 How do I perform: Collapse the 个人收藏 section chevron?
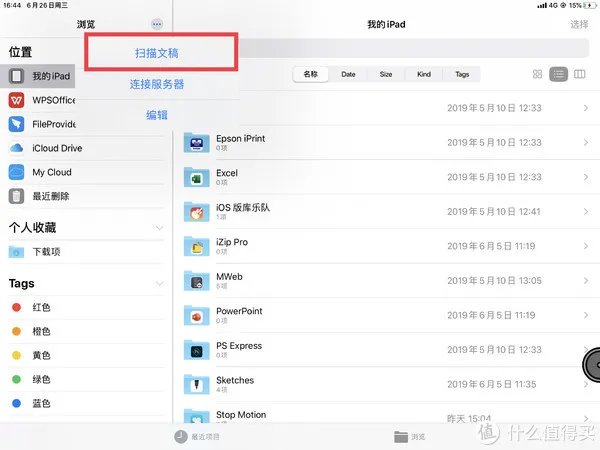[x=160, y=228]
